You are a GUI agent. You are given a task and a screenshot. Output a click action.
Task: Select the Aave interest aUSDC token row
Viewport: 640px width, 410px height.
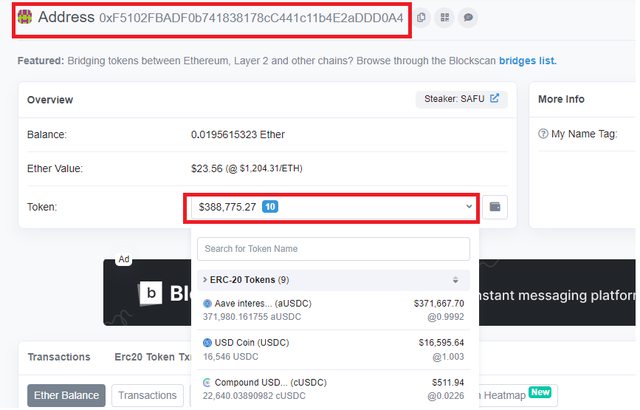click(333, 309)
